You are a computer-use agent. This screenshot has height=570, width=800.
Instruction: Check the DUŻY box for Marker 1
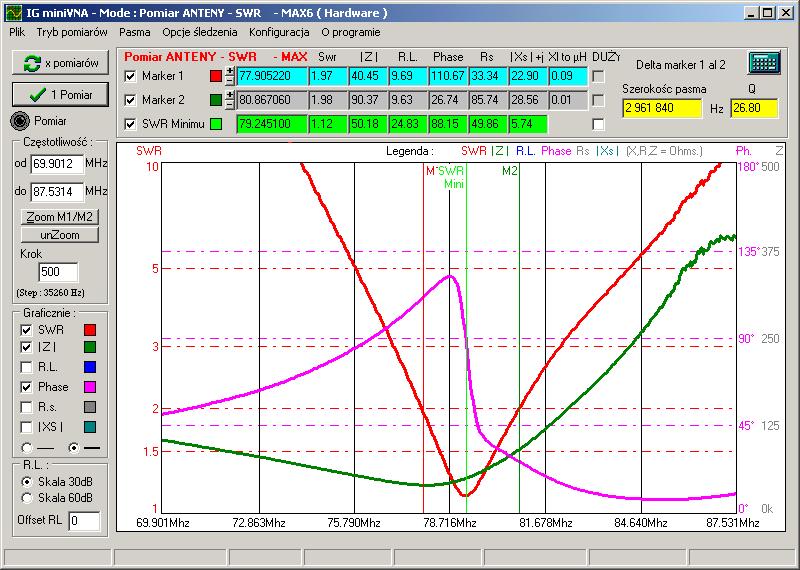pos(599,76)
